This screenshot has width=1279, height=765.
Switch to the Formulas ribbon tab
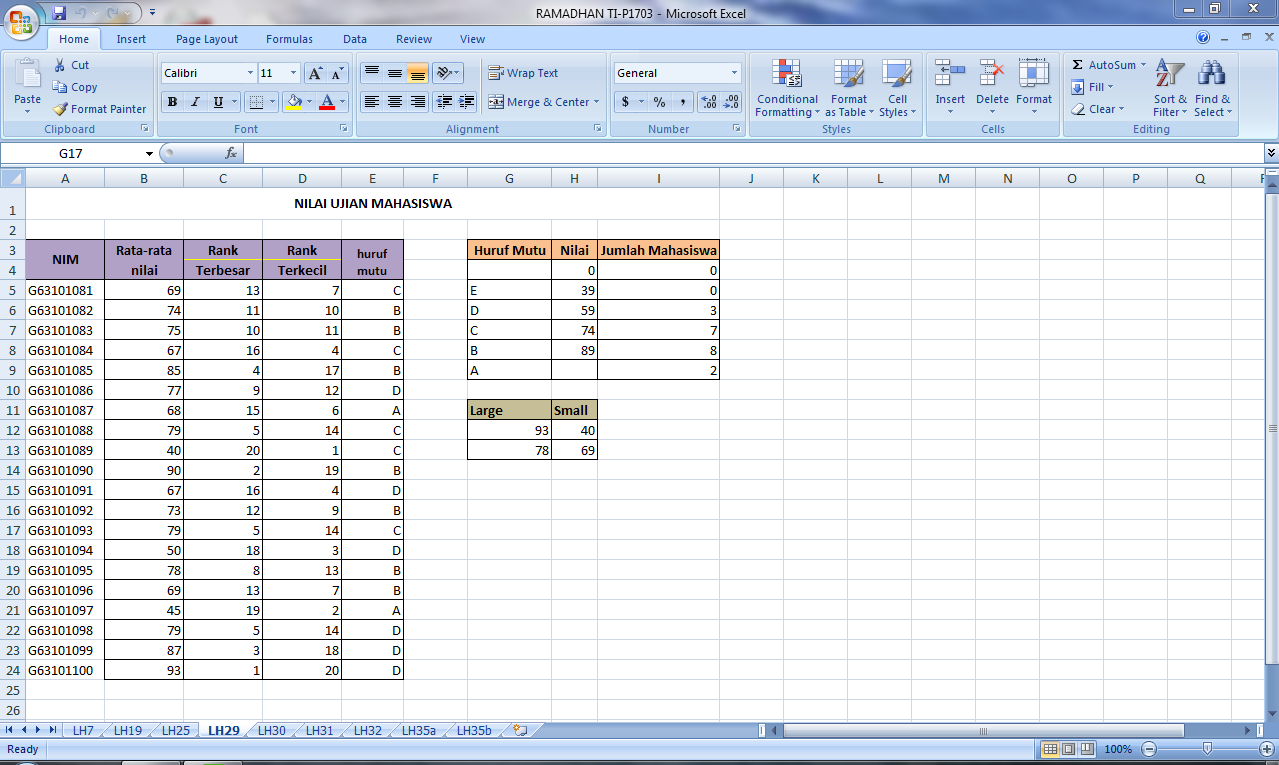point(289,39)
